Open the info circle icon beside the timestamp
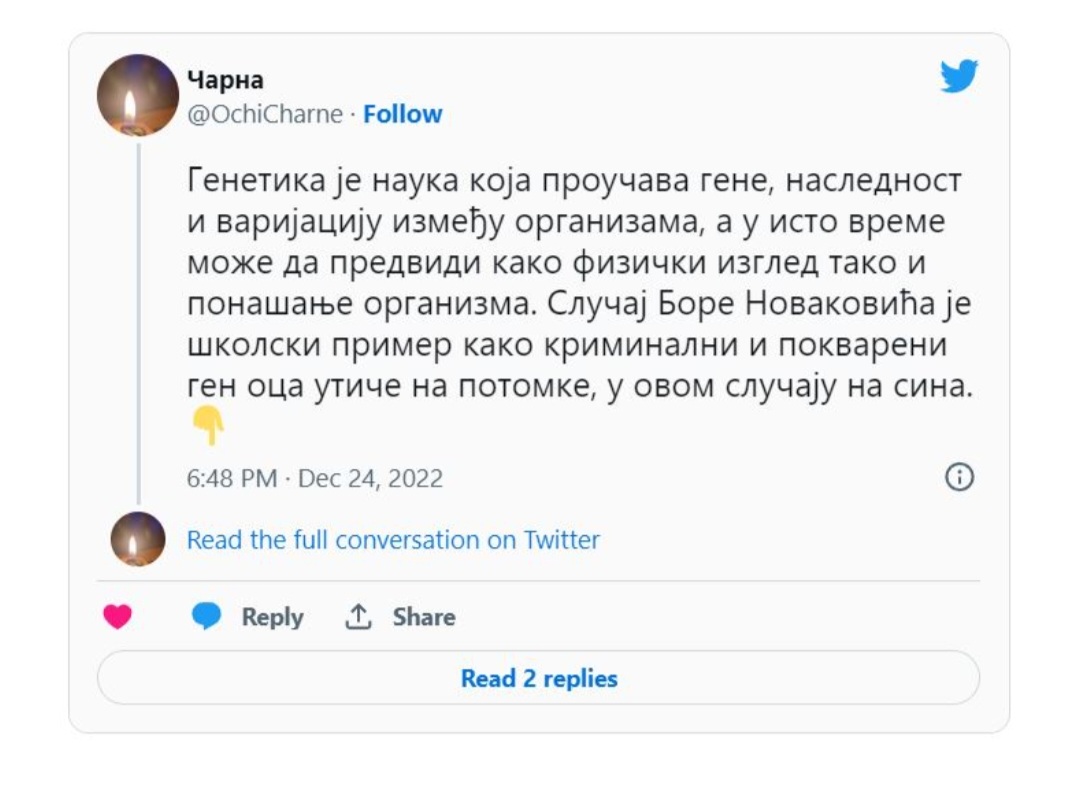Image resolution: width=1080 pixels, height=789 pixels. 959,478
